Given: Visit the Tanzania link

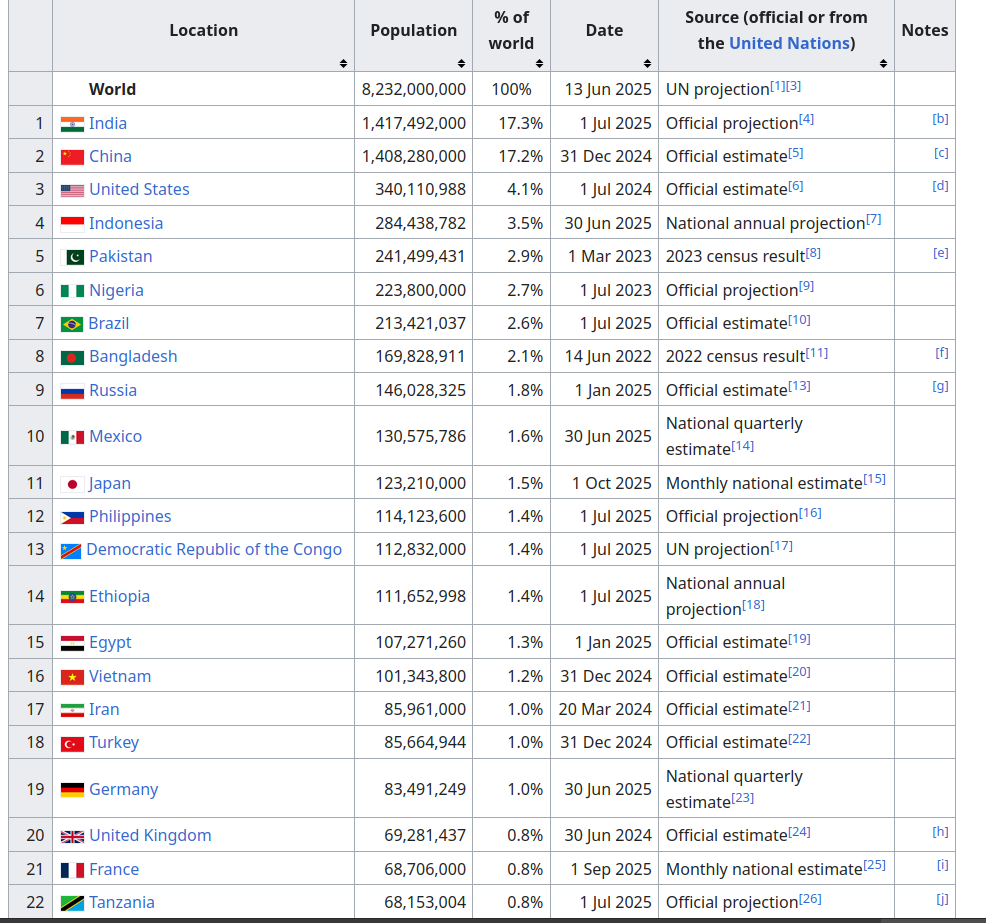Looking at the screenshot, I should [121, 902].
